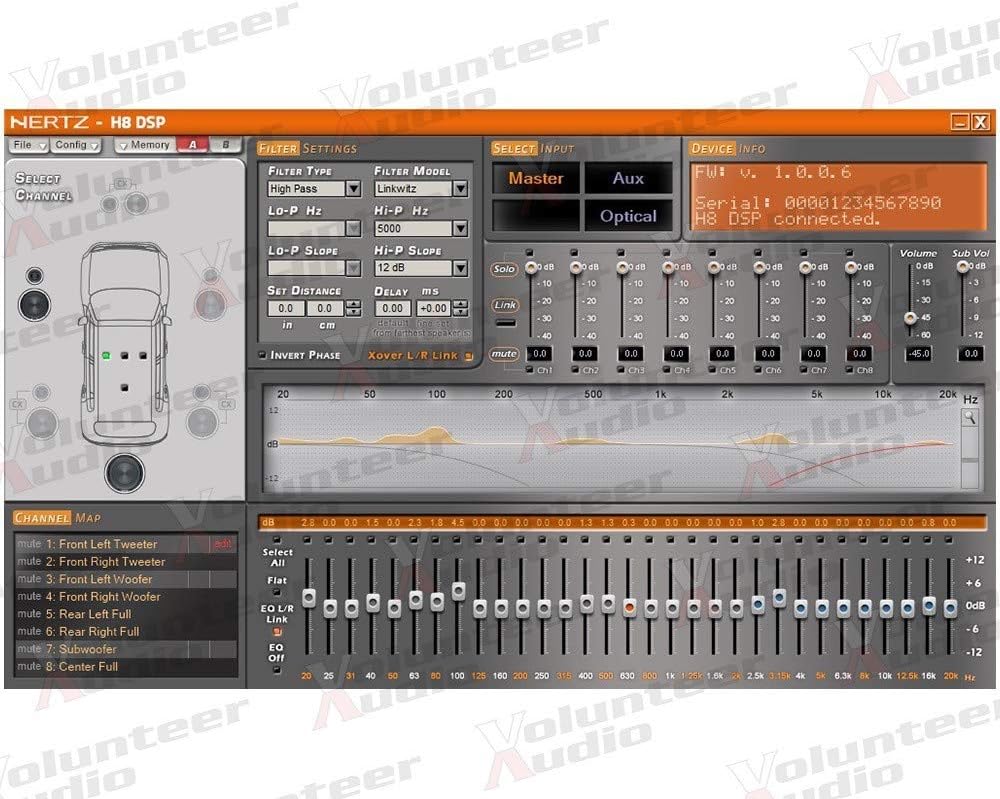Click the 100 Hz EQ band slider
Viewport: 1000px width, 799px height.
click(458, 591)
